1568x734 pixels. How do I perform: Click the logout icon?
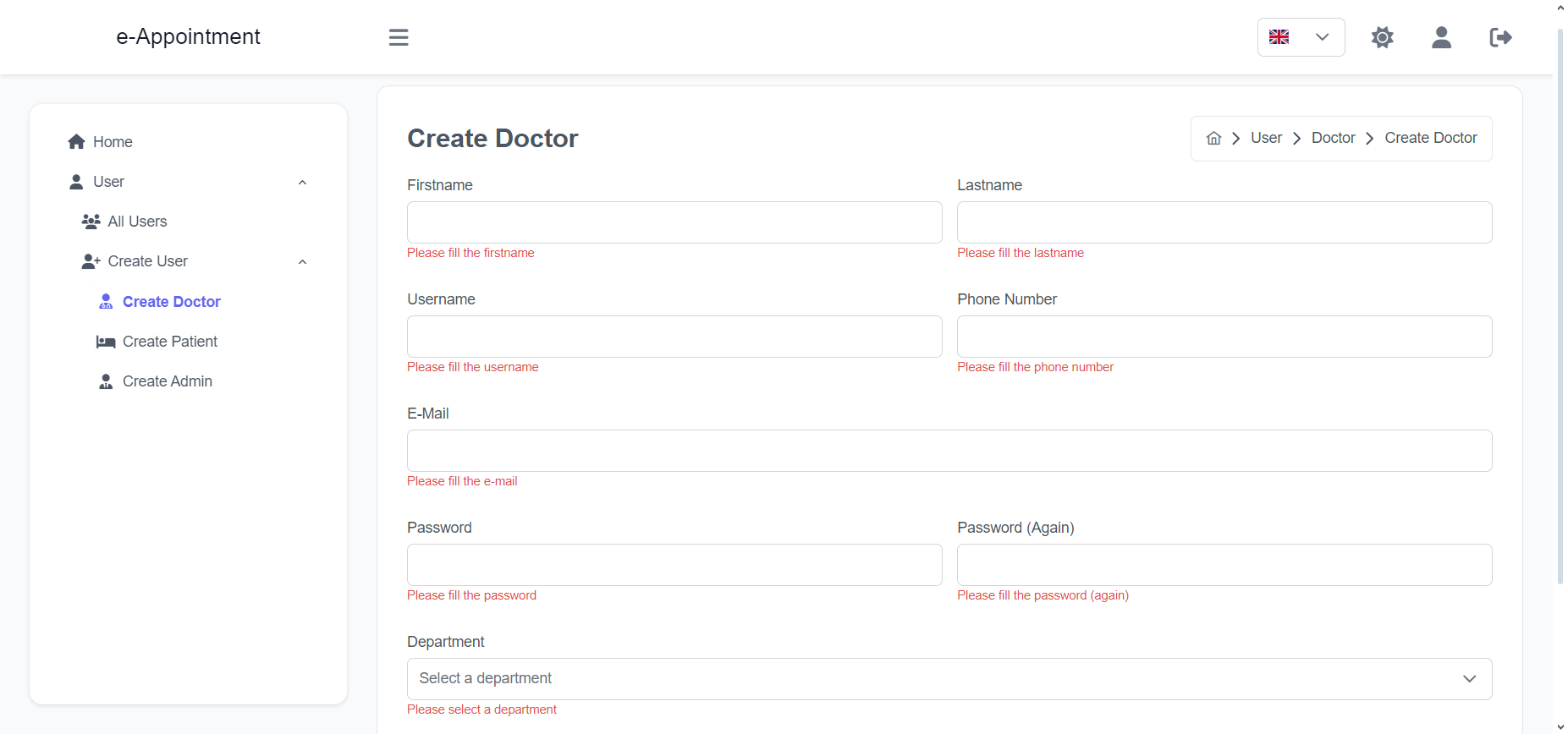[1501, 37]
